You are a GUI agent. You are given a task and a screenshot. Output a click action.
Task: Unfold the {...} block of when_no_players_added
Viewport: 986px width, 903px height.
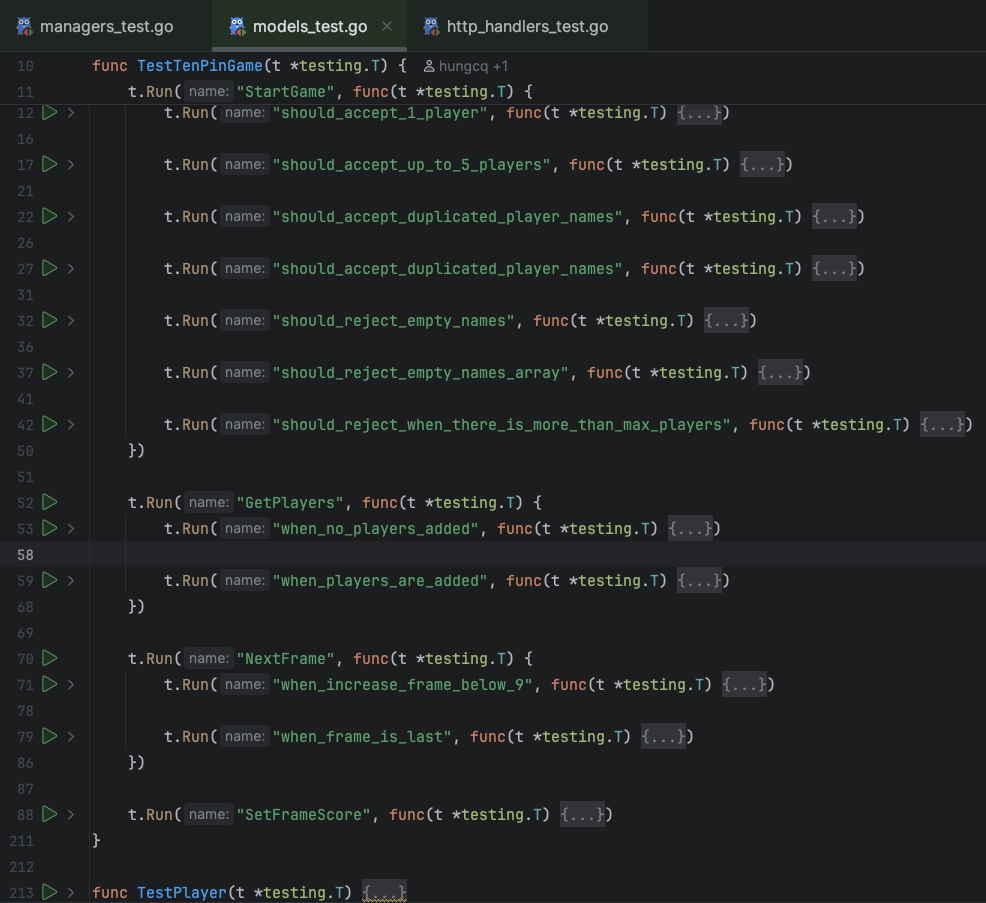[690, 529]
